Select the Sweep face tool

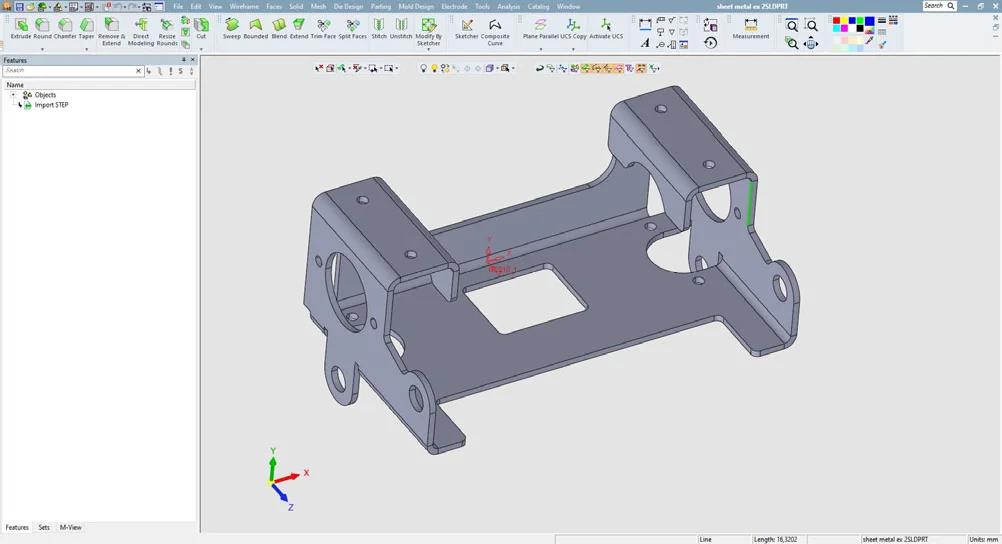click(232, 29)
